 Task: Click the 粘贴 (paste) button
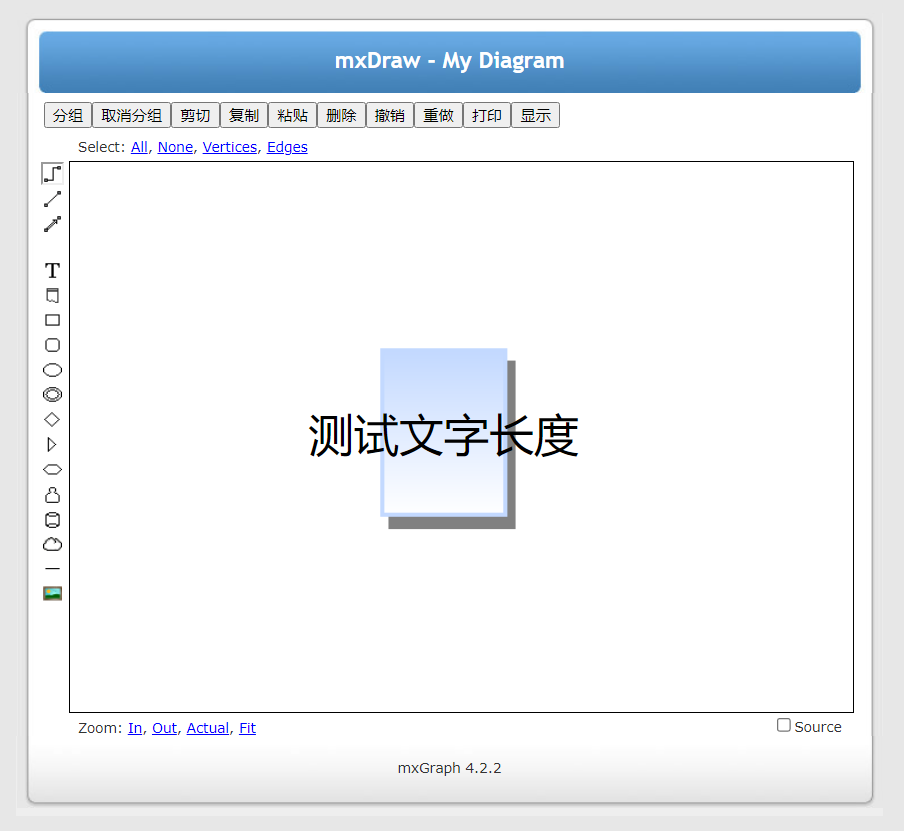[292, 115]
